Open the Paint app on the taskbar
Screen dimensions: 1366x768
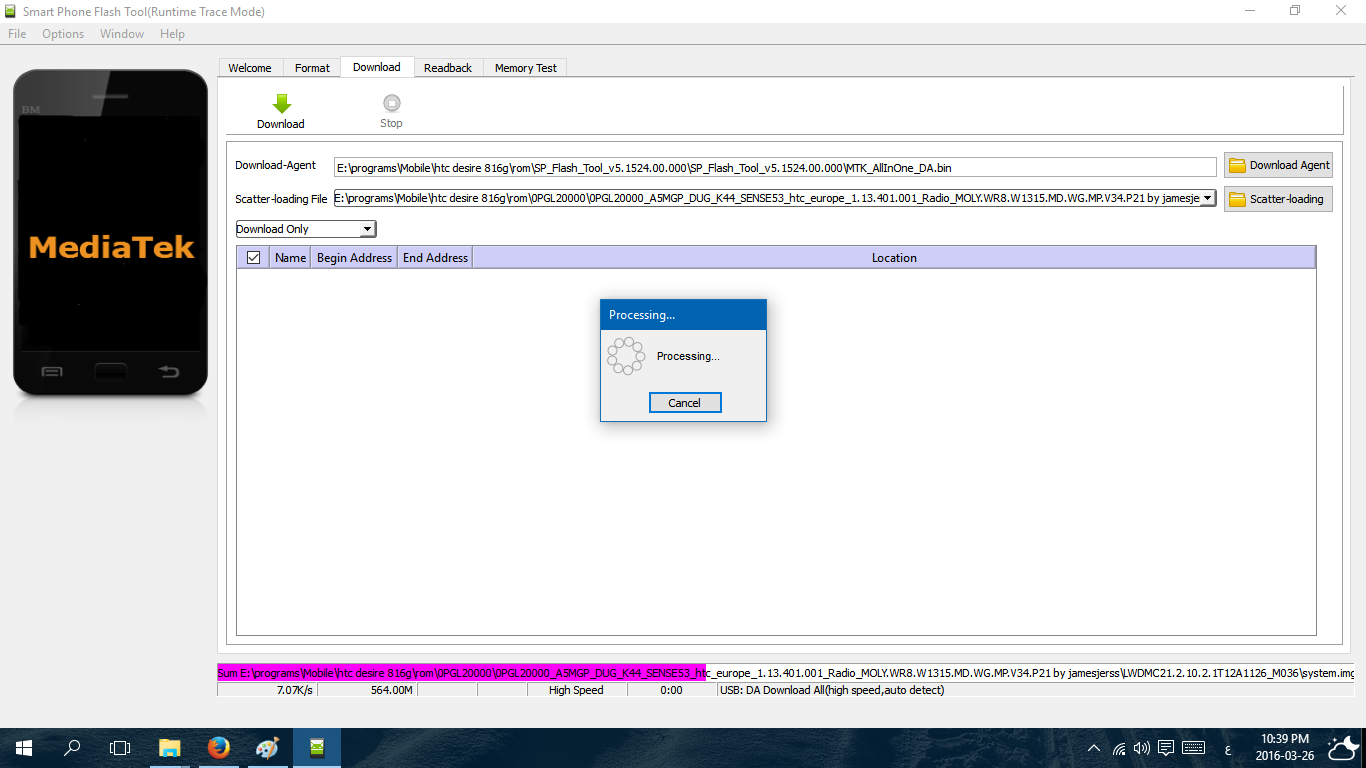(267, 747)
